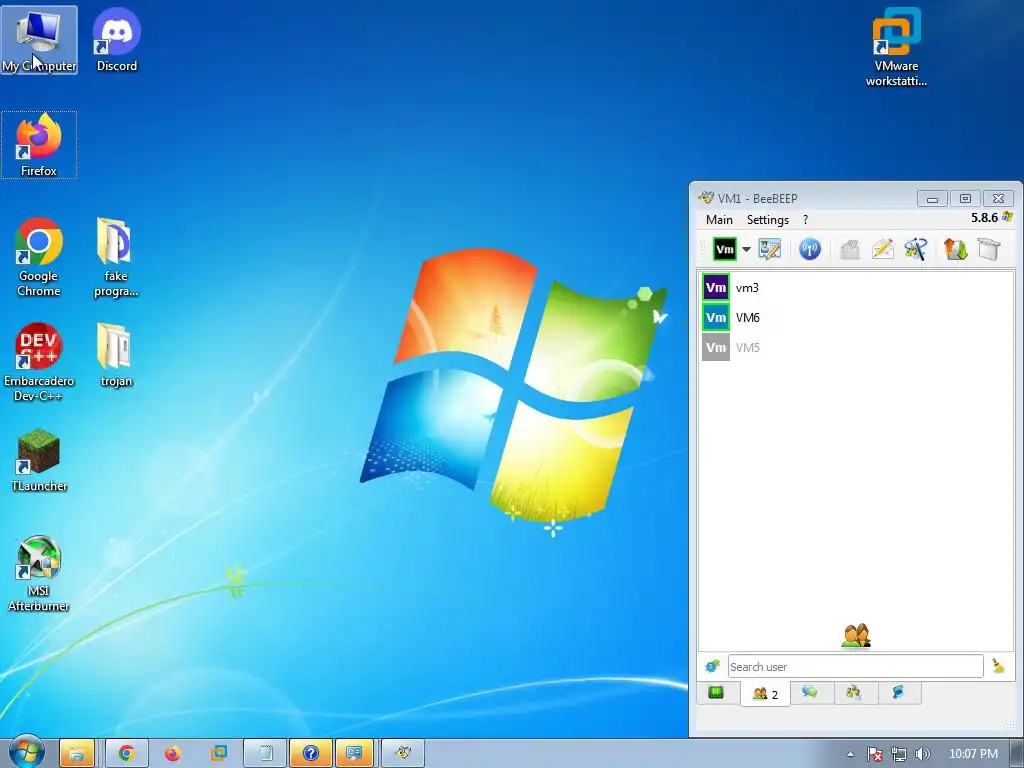Click BeeBEEP bee icon in taskbar
Screen dimensions: 1024x768
coord(403,754)
